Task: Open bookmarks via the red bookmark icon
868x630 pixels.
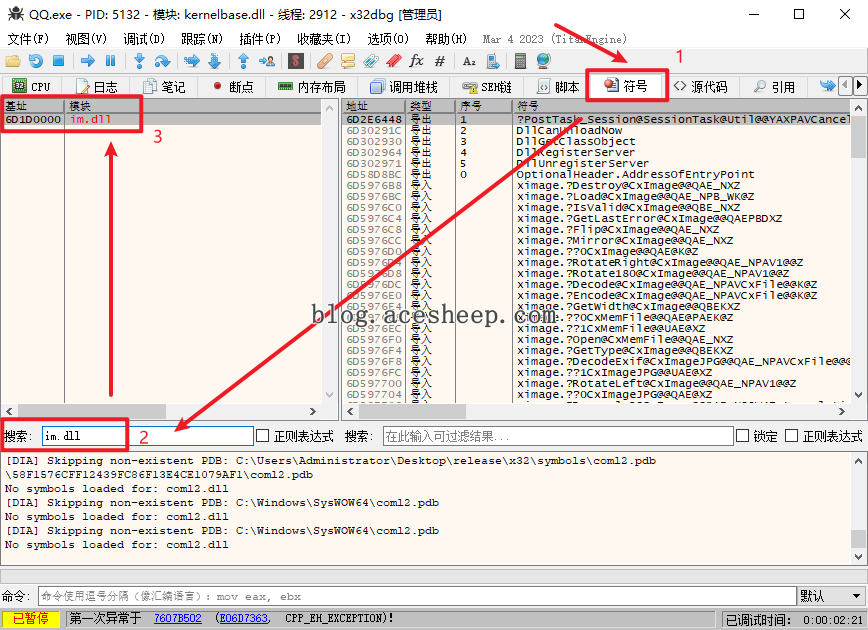Action: point(394,61)
